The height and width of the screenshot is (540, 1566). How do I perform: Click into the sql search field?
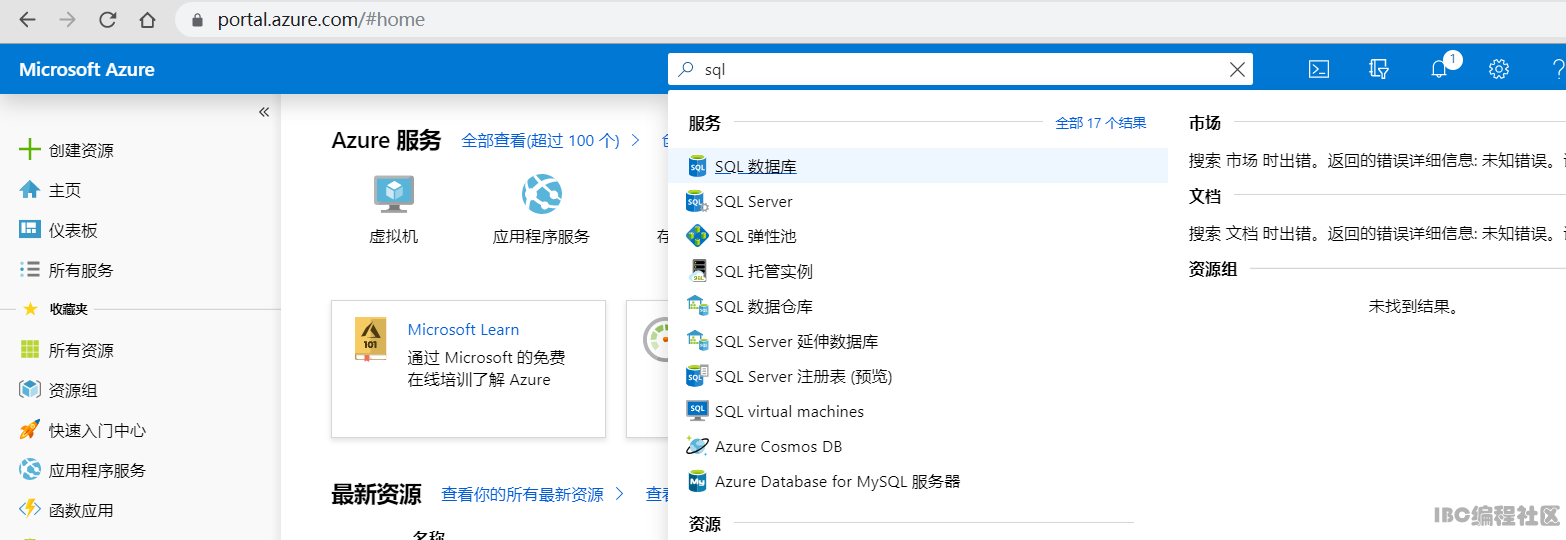pyautogui.click(x=960, y=69)
